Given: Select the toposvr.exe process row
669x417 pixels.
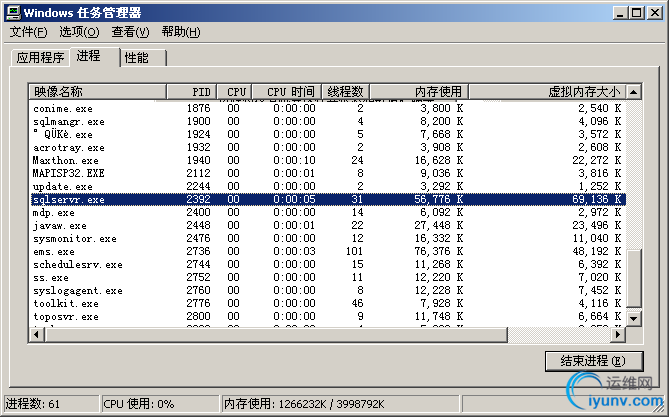Looking at the screenshot, I should pos(328,316).
